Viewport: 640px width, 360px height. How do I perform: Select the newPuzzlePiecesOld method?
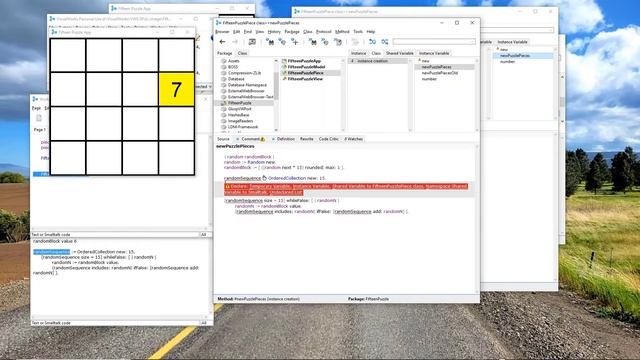coord(440,73)
